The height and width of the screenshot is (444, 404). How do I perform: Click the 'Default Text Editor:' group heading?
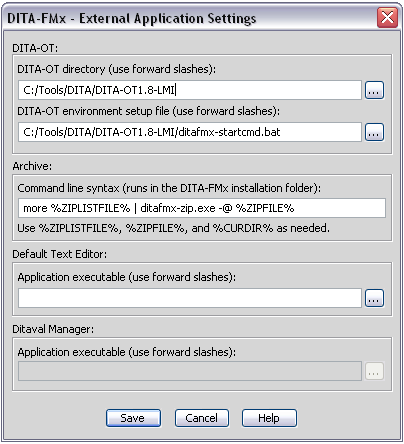60,254
